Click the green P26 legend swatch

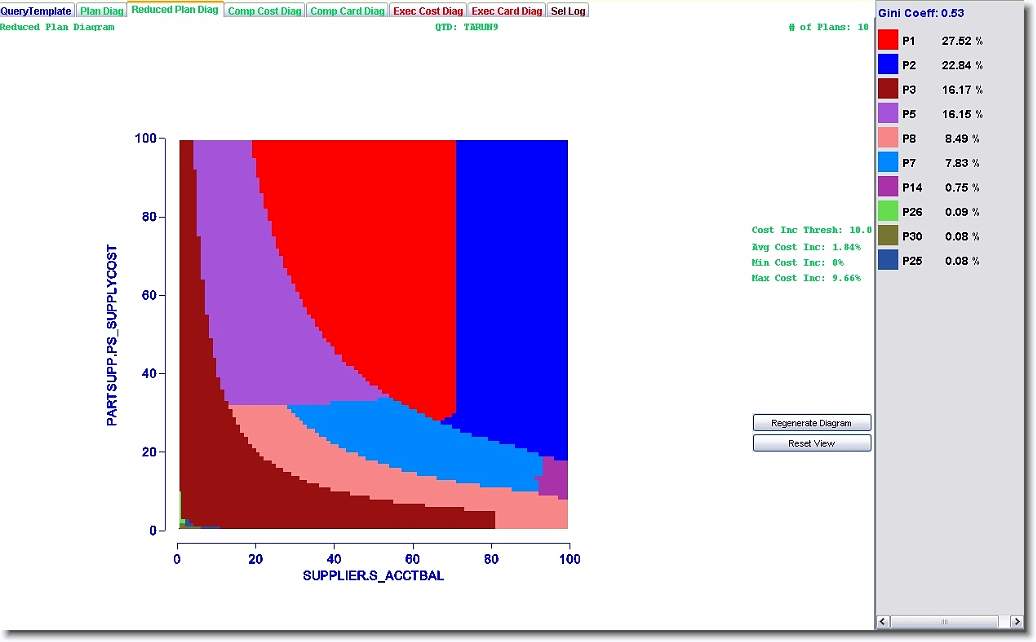point(888,211)
